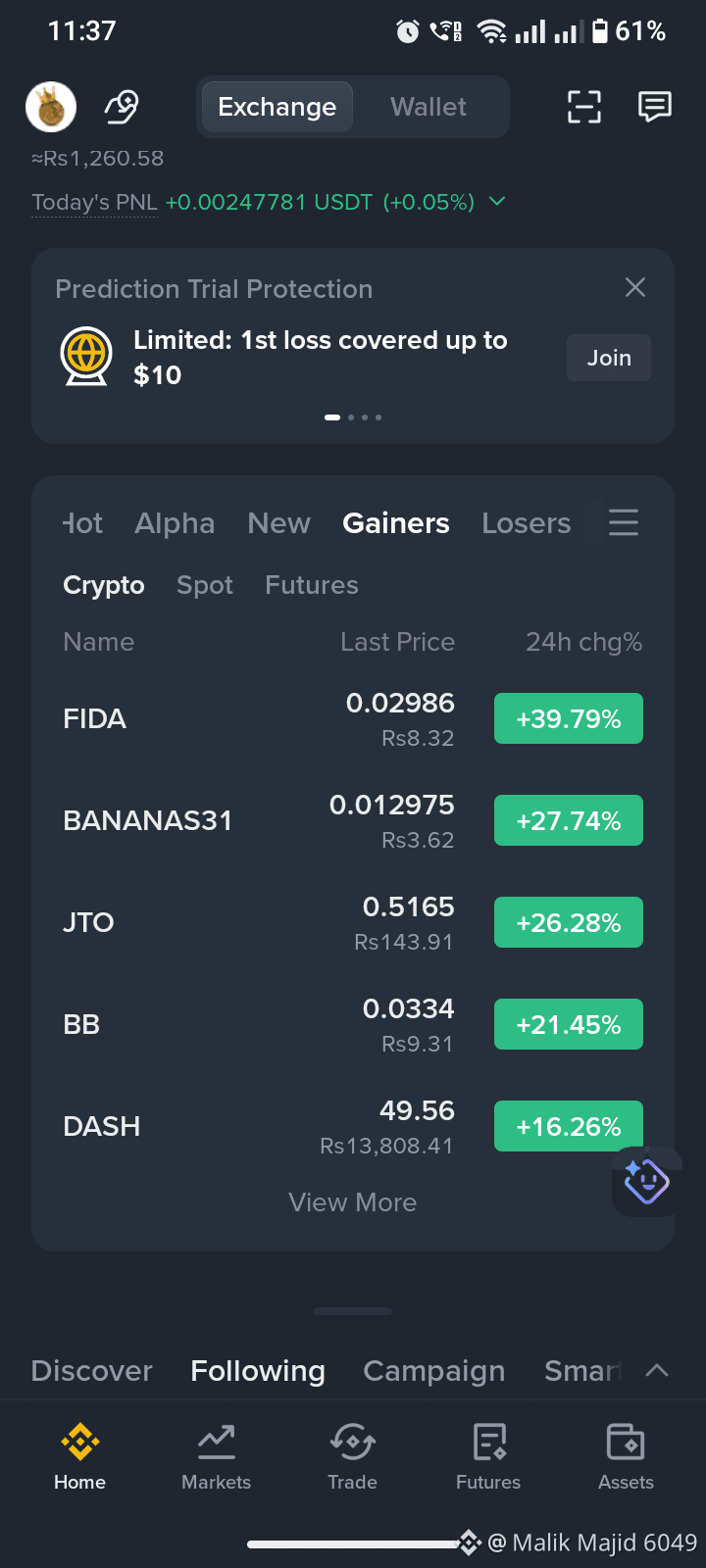706x1568 pixels.
Task: Expand Today's PNL dropdown arrow
Action: tap(497, 201)
